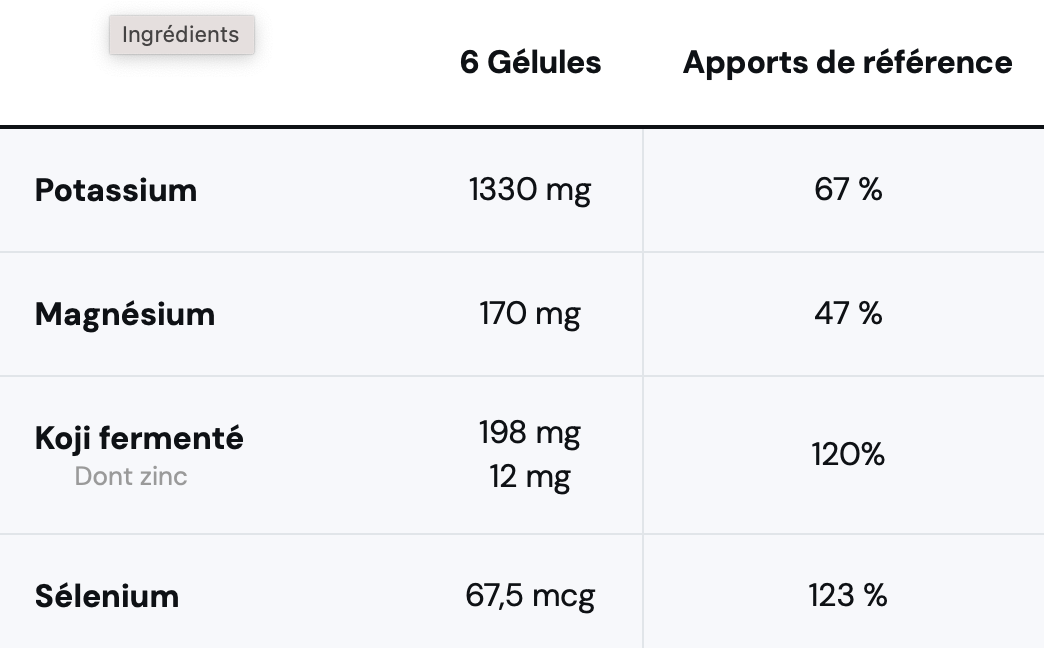Click the 1330 mg potassium value
Screen dimensions: 1044x648
tap(530, 189)
